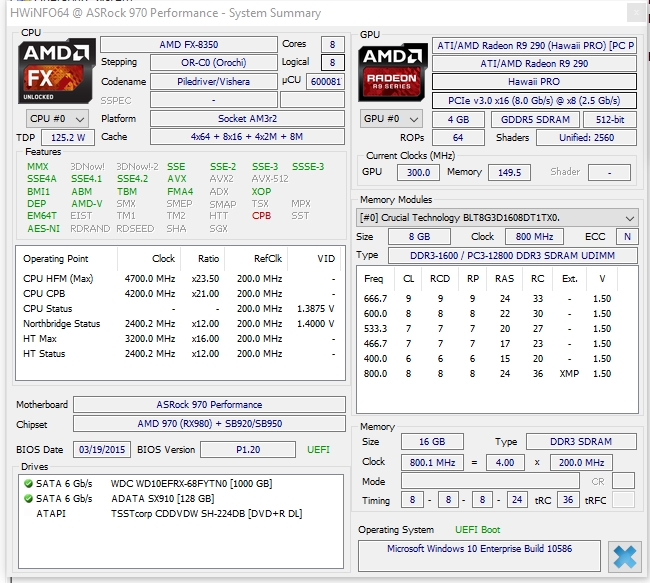
Task: Expand the Crucial Technology memory module dropdown
Action: [497, 218]
